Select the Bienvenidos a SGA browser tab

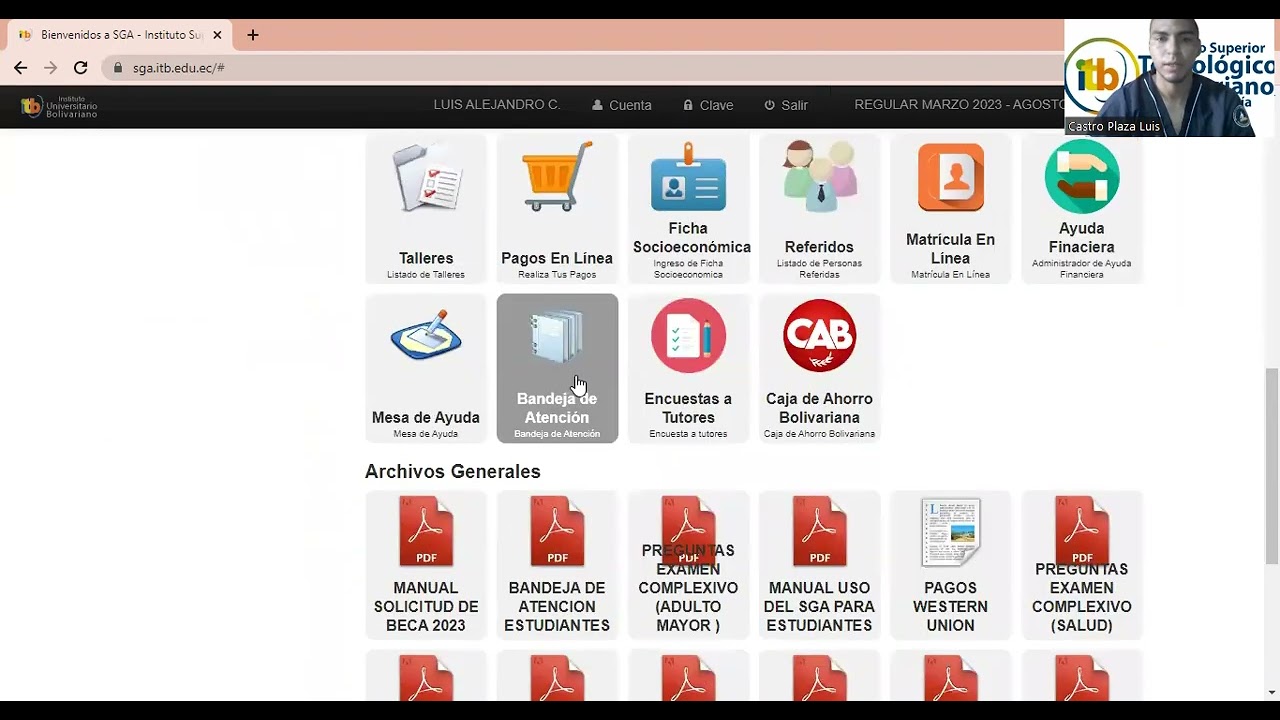120,35
